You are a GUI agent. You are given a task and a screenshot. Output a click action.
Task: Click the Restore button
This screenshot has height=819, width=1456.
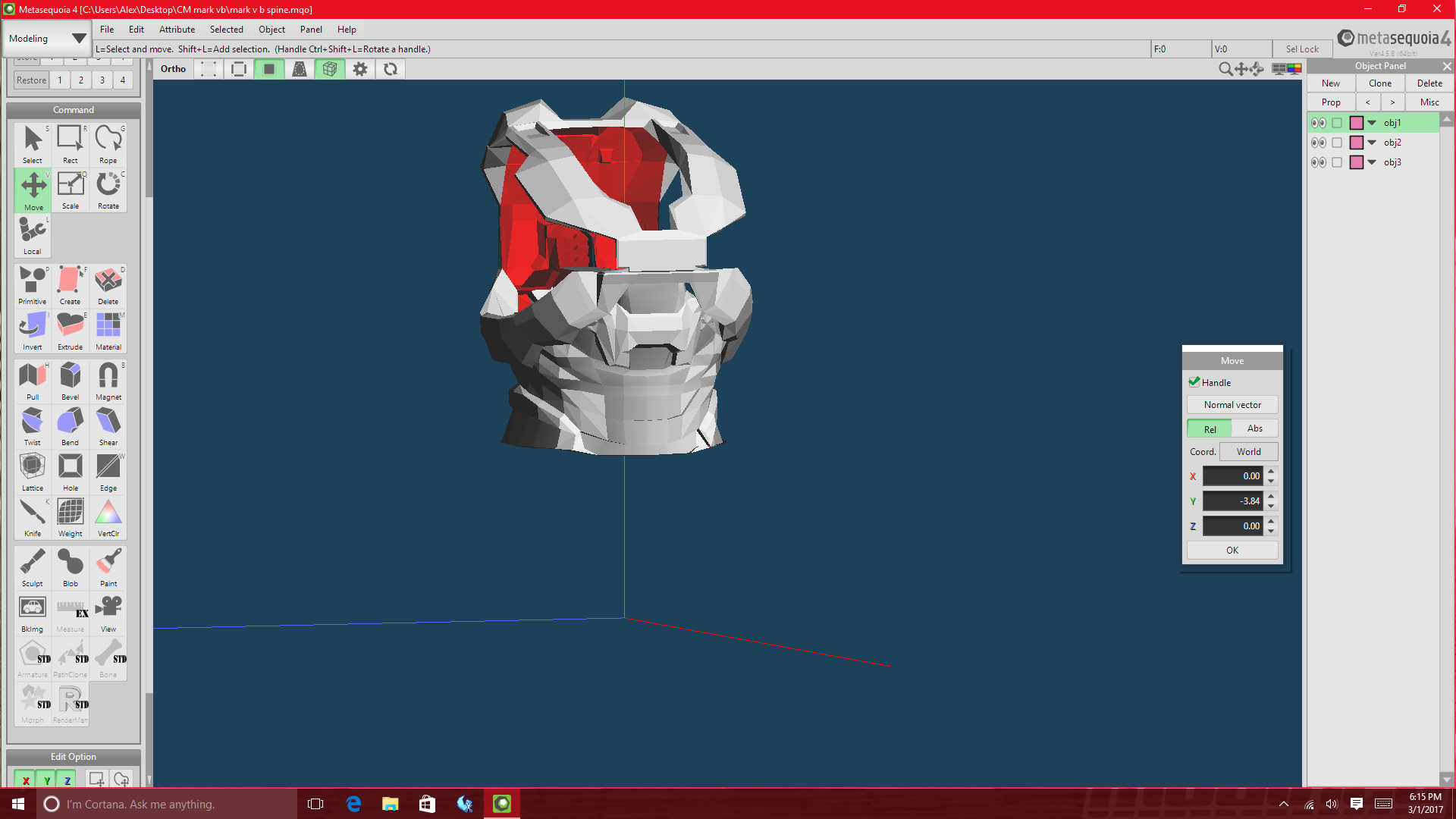[32, 80]
